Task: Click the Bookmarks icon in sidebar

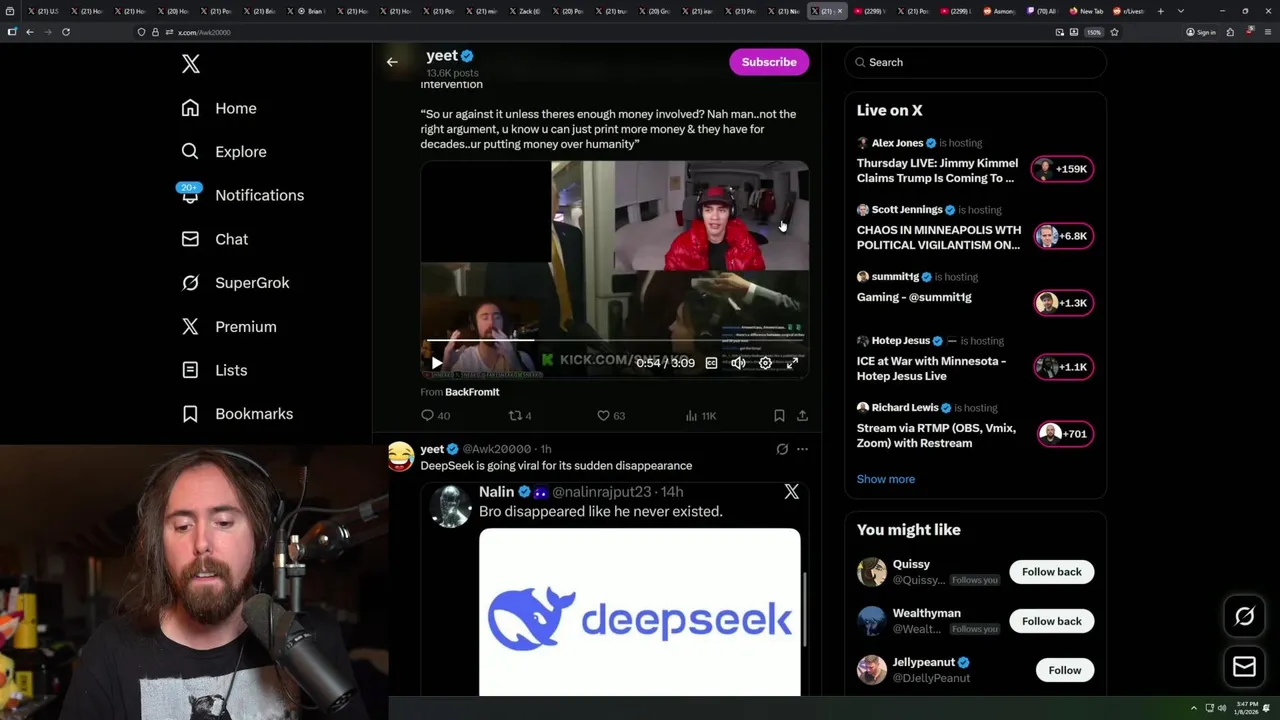Action: (190, 414)
